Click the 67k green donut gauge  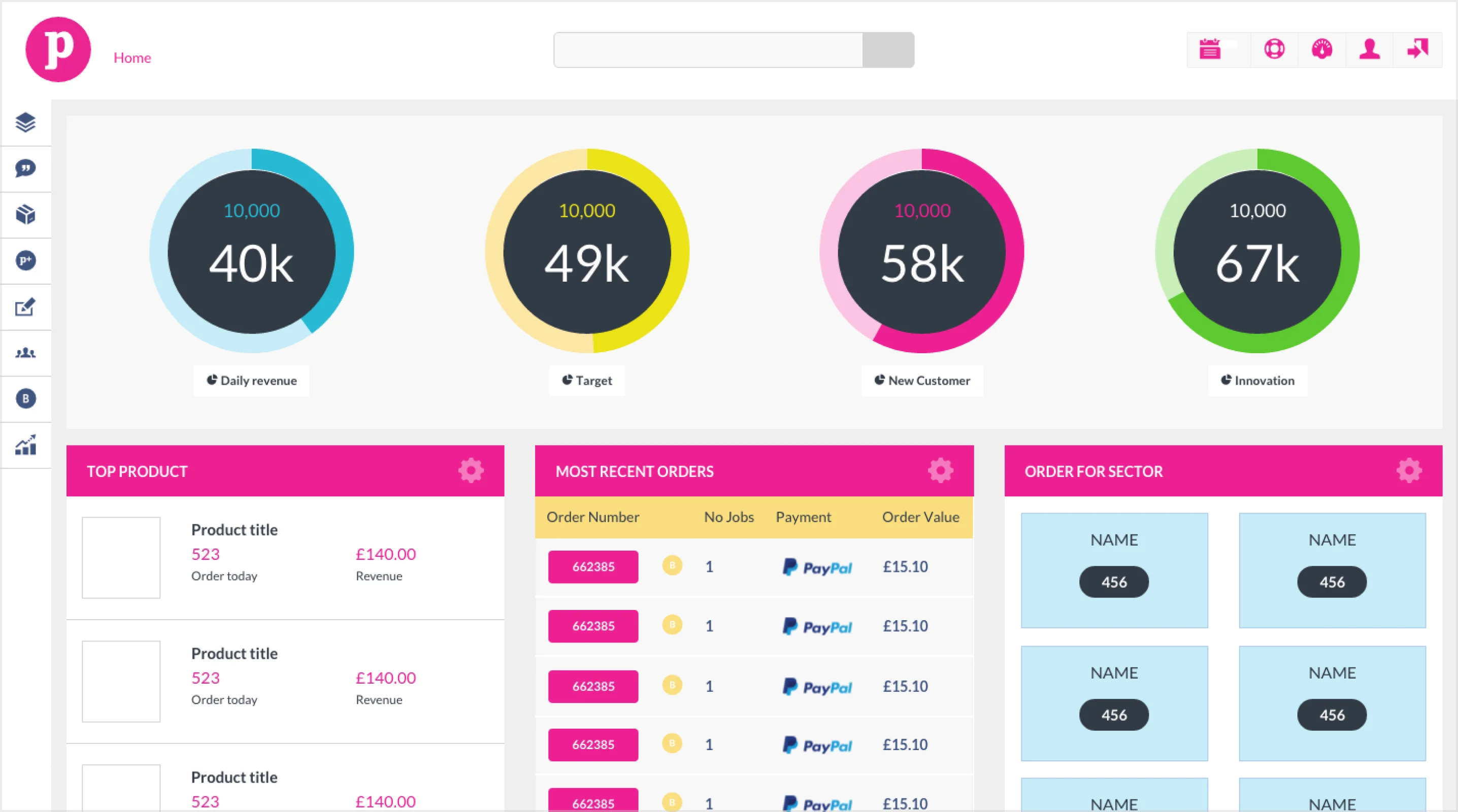[x=1257, y=251]
